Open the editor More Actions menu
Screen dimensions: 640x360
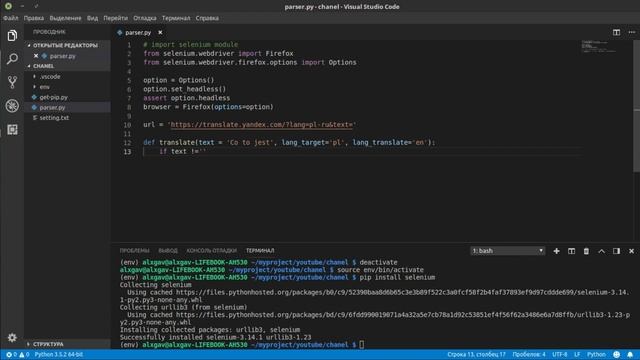pyautogui.click(x=631, y=32)
